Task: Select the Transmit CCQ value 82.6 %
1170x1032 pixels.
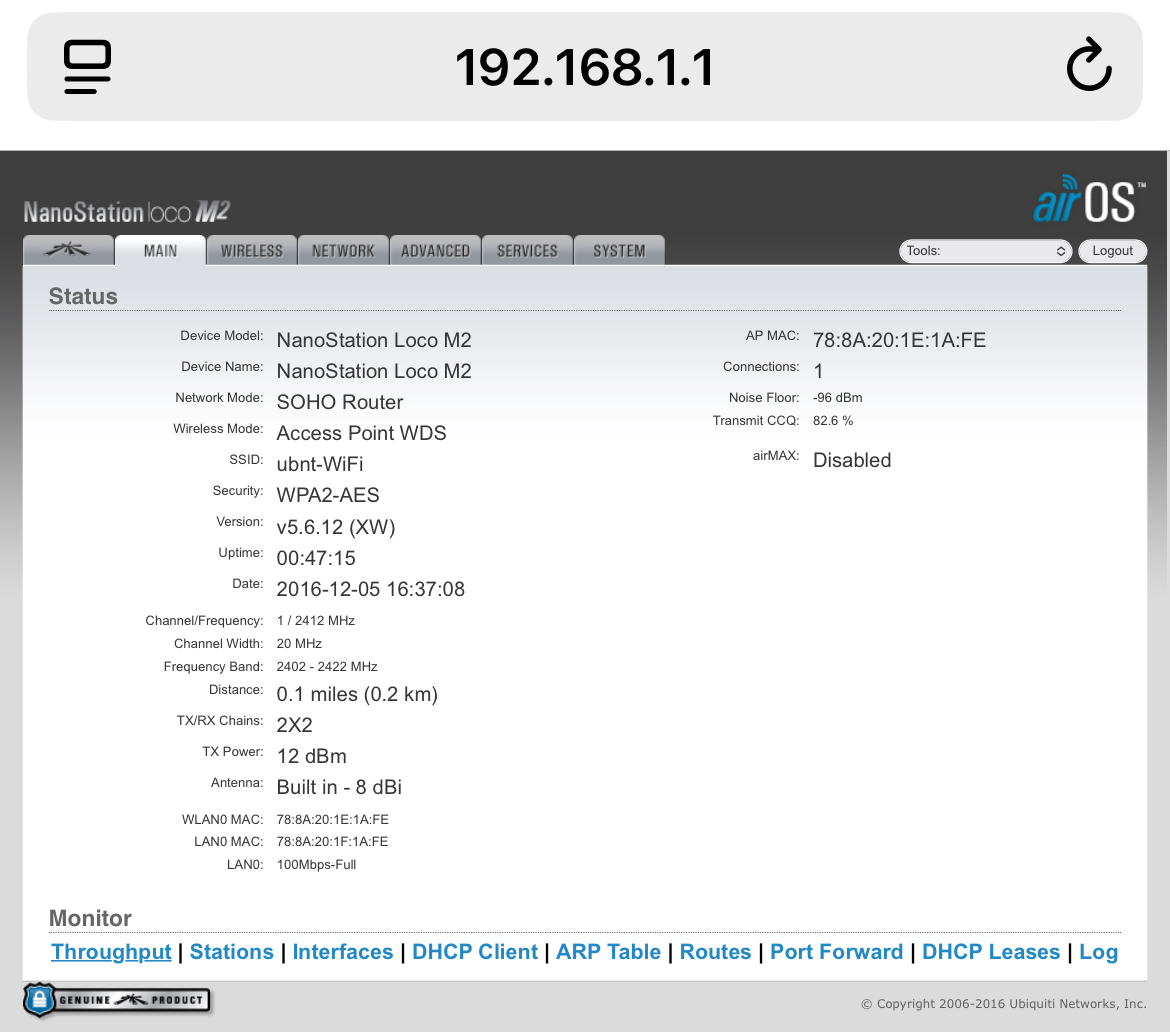Action: (x=833, y=421)
